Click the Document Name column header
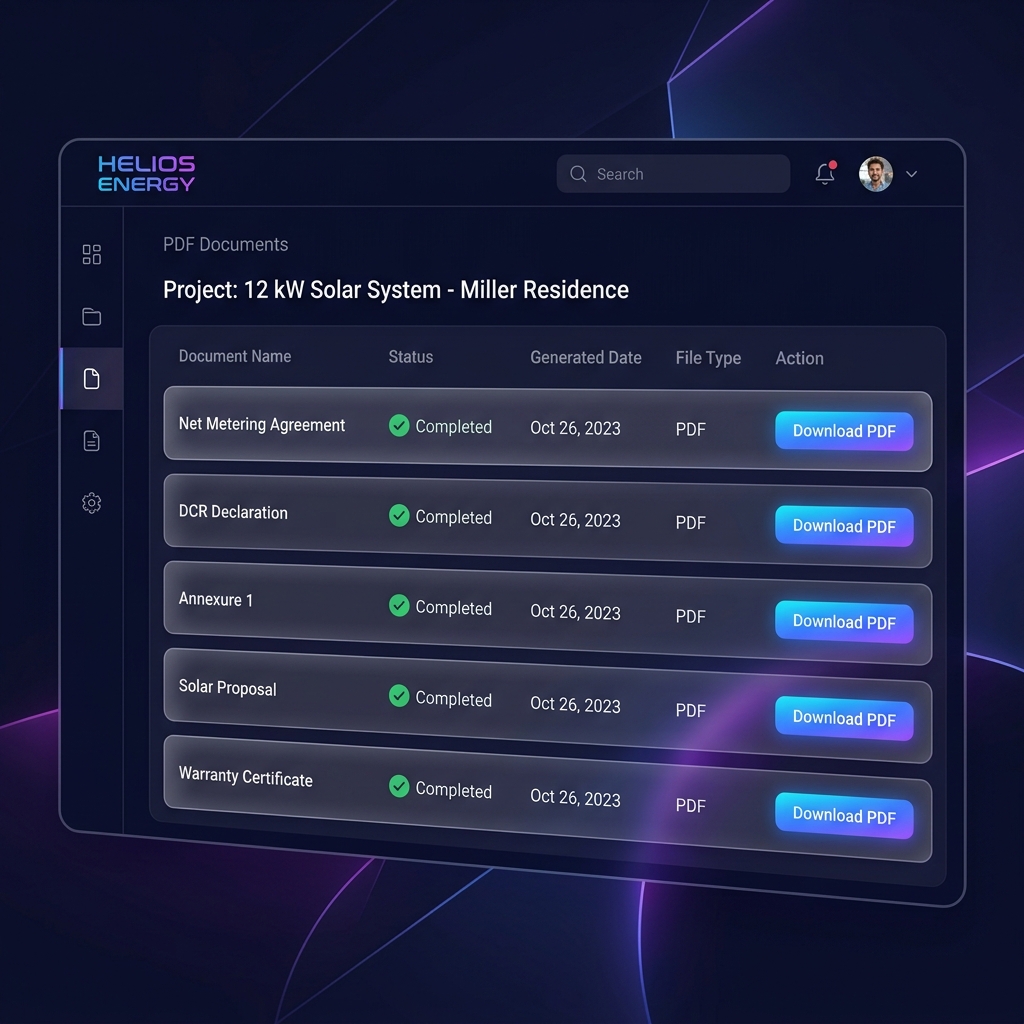 (x=235, y=357)
